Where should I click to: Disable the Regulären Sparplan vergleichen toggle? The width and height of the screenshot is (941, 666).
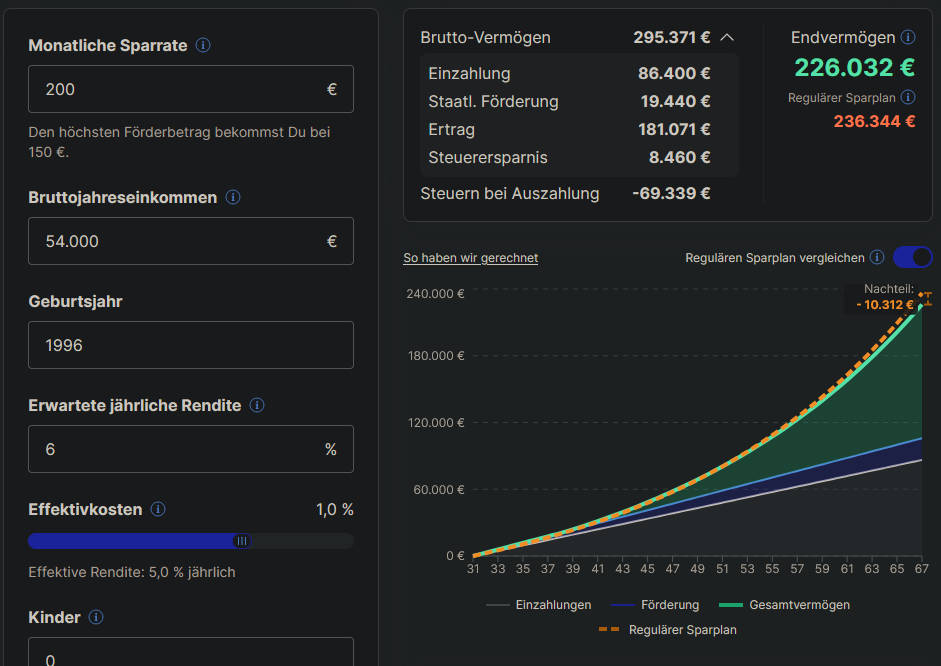[912, 258]
